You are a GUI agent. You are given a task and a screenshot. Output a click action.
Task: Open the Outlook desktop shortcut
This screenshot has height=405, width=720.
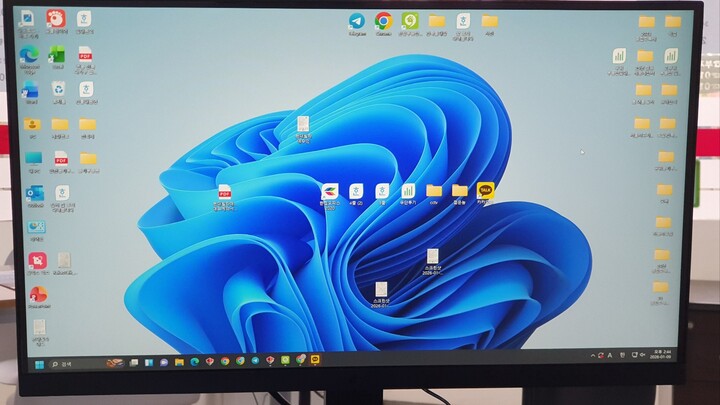(x=35, y=193)
